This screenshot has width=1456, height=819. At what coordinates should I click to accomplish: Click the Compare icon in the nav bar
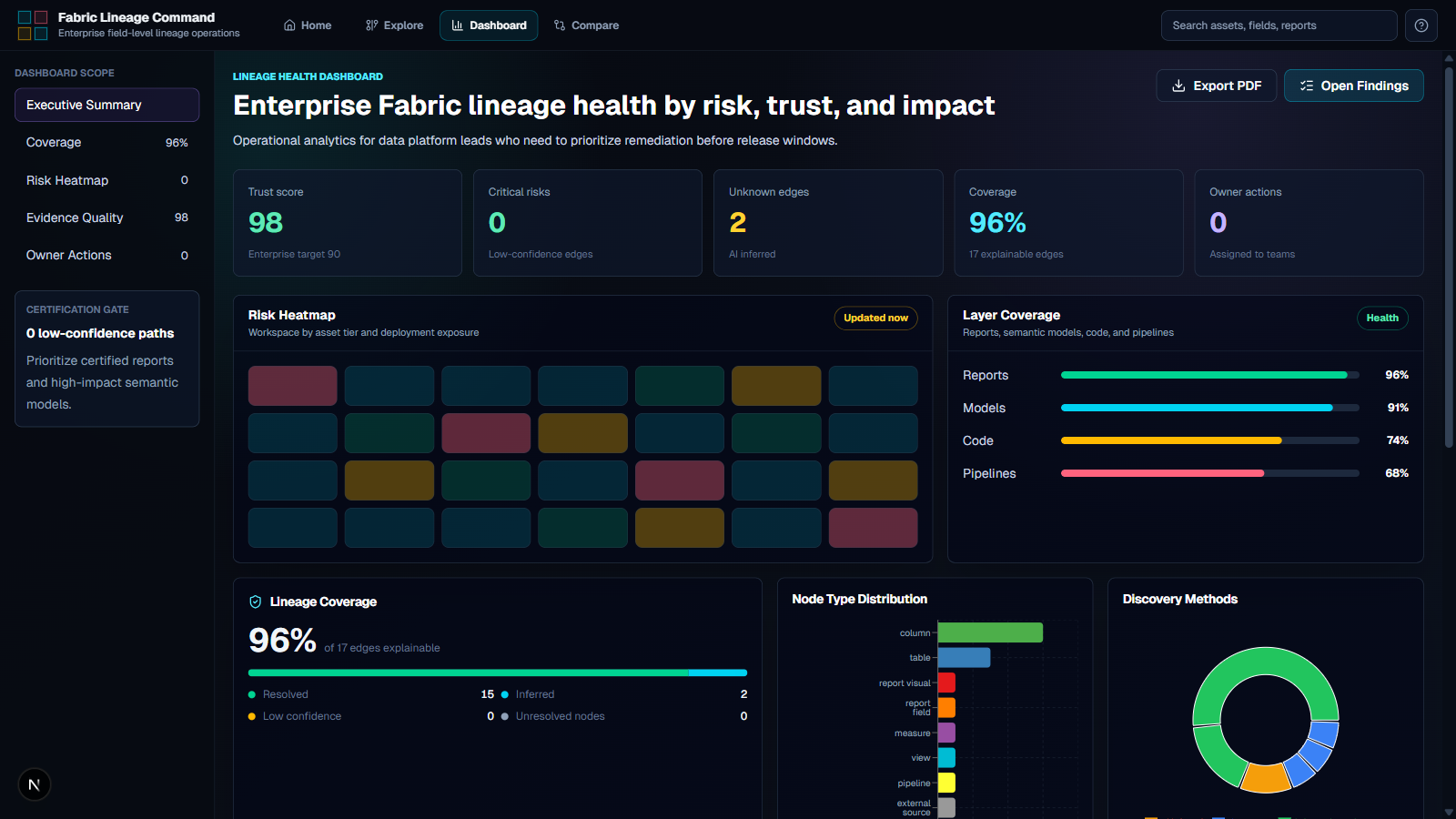point(560,25)
